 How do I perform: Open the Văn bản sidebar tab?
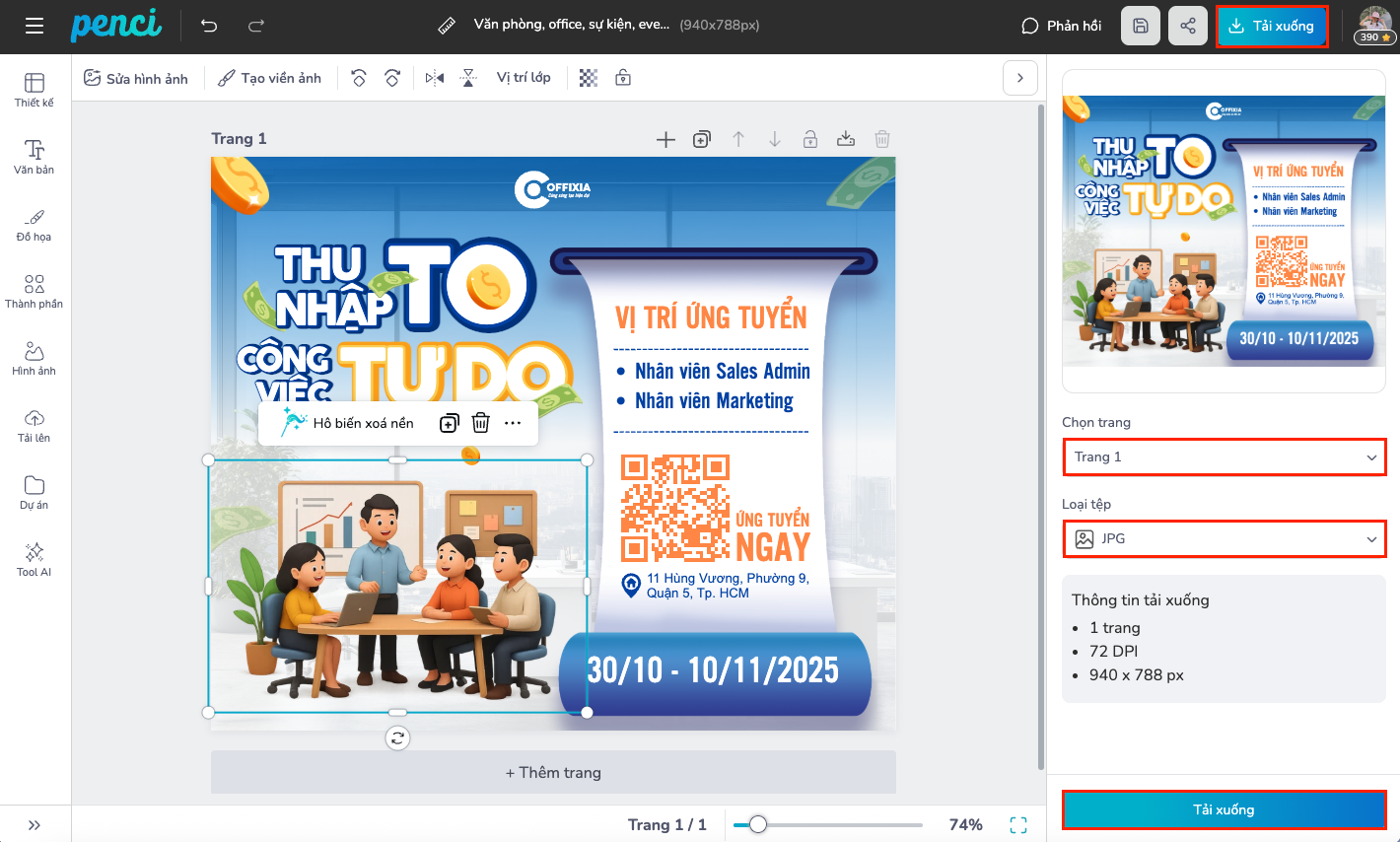[35, 157]
